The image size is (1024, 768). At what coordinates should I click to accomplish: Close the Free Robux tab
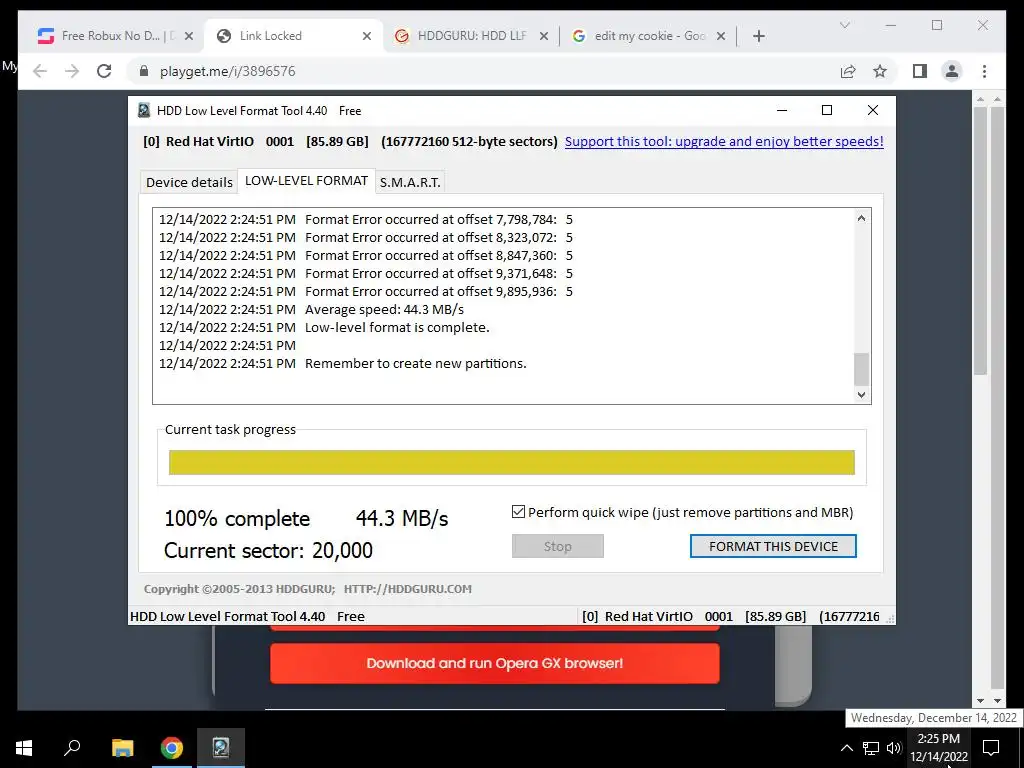[x=189, y=36]
